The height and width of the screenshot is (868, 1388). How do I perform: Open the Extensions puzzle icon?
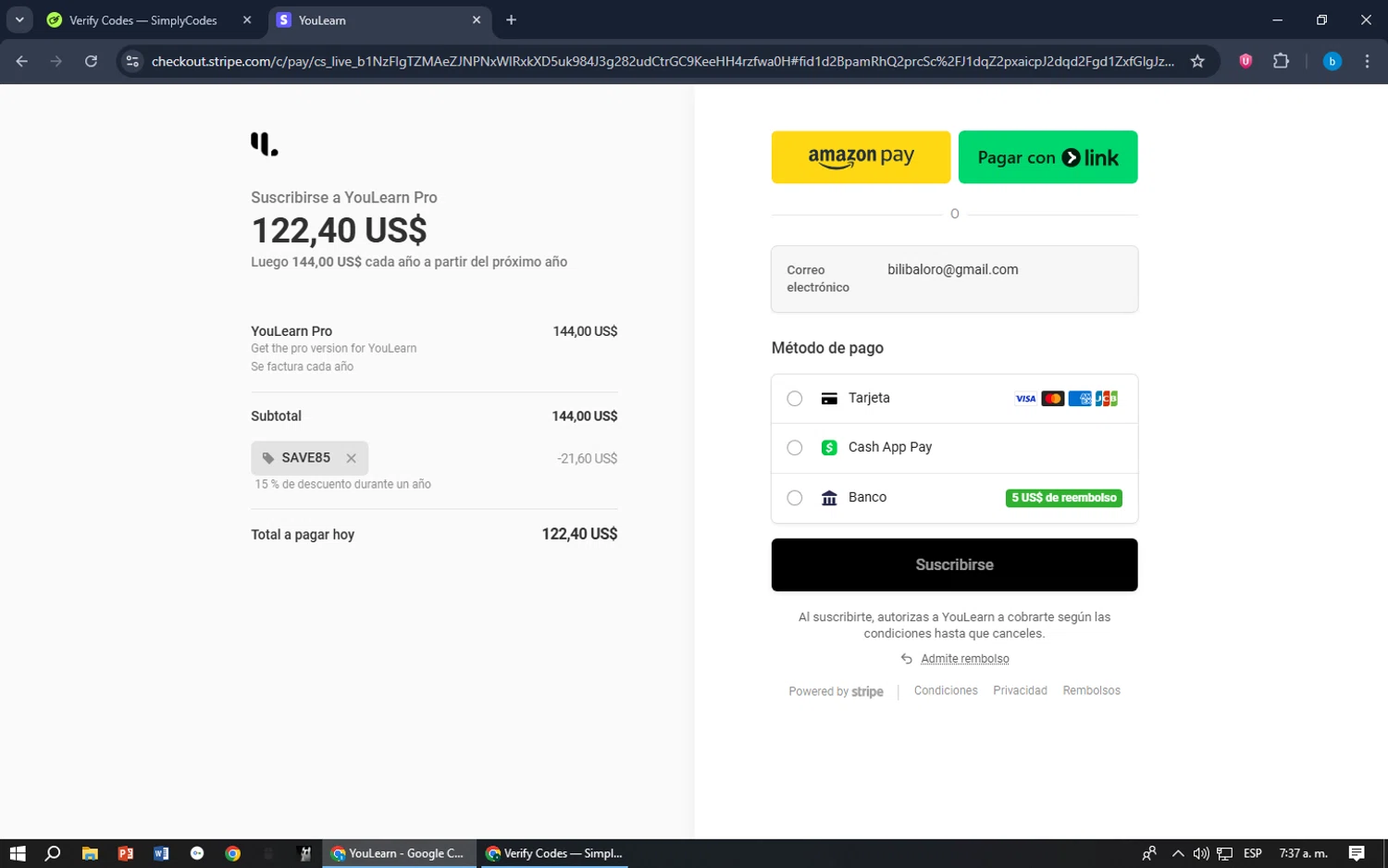pyautogui.click(x=1281, y=61)
